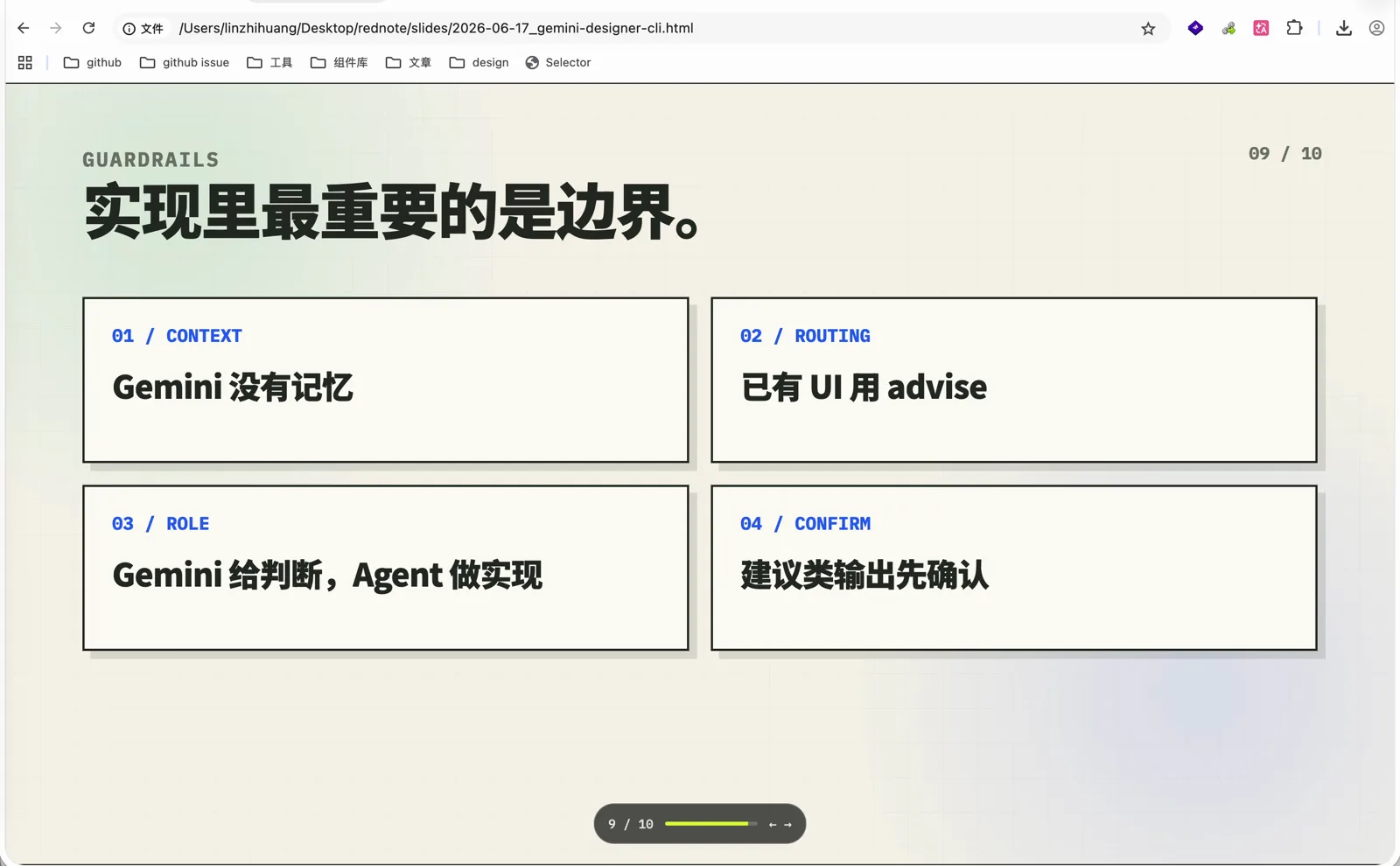1400x866 pixels.
Task: Click the text Gemini 没有记忆
Action: pyautogui.click(x=233, y=388)
